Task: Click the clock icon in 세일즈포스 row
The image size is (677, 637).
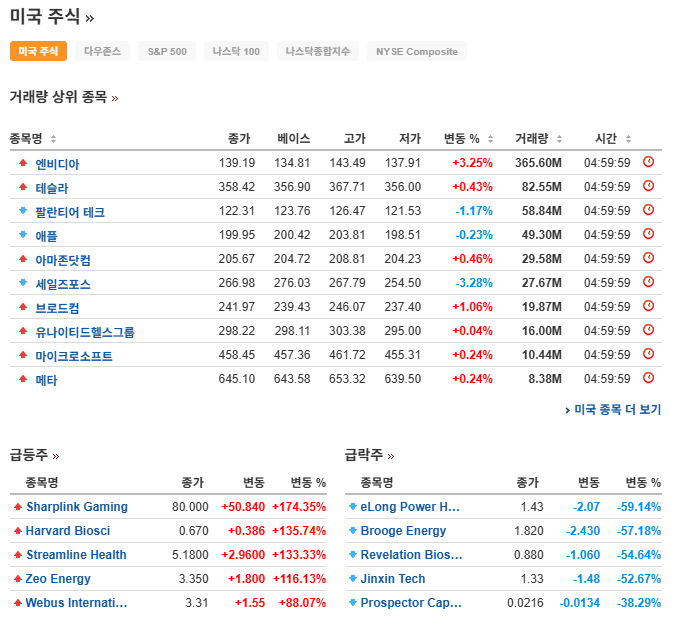Action: 648,282
